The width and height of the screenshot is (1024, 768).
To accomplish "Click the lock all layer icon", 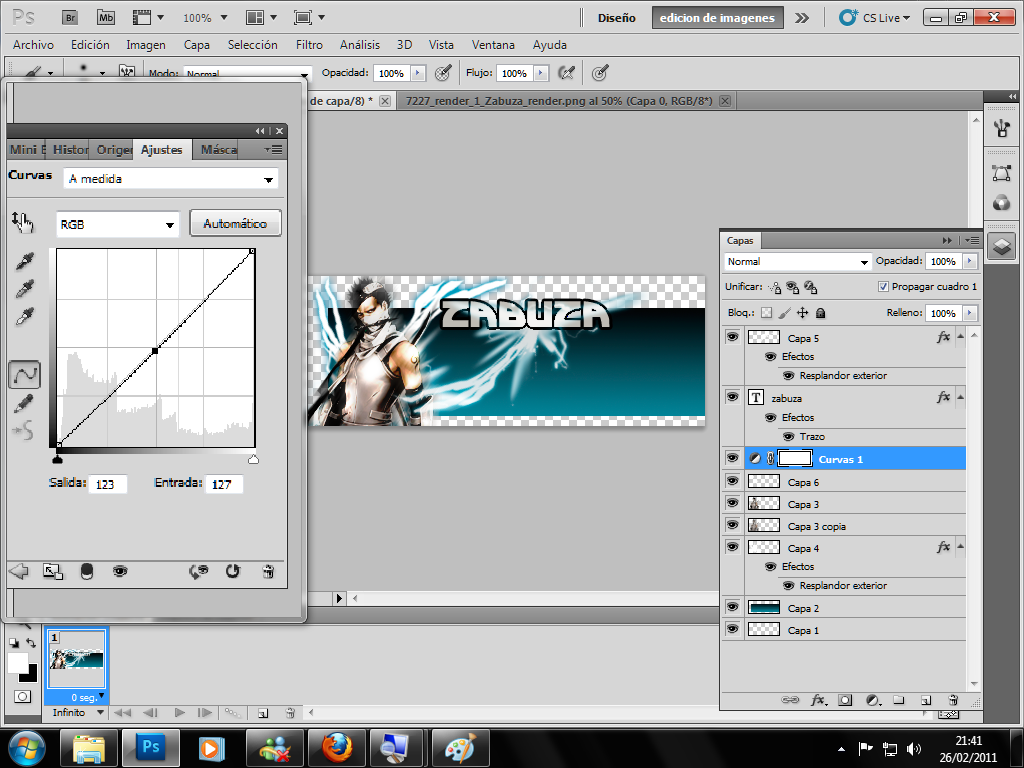I will 821,313.
